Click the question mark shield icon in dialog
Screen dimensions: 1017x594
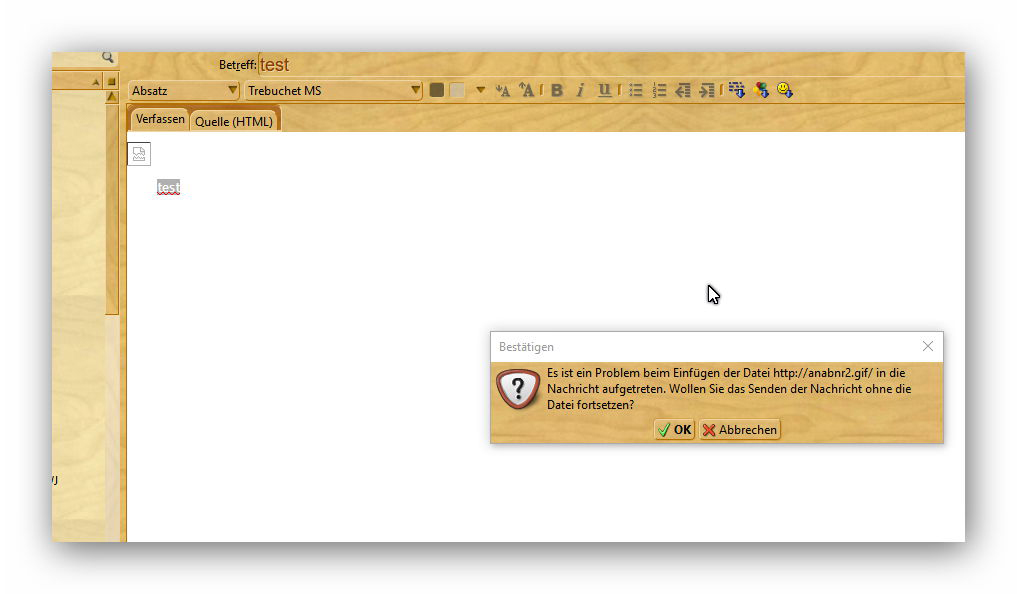(518, 389)
